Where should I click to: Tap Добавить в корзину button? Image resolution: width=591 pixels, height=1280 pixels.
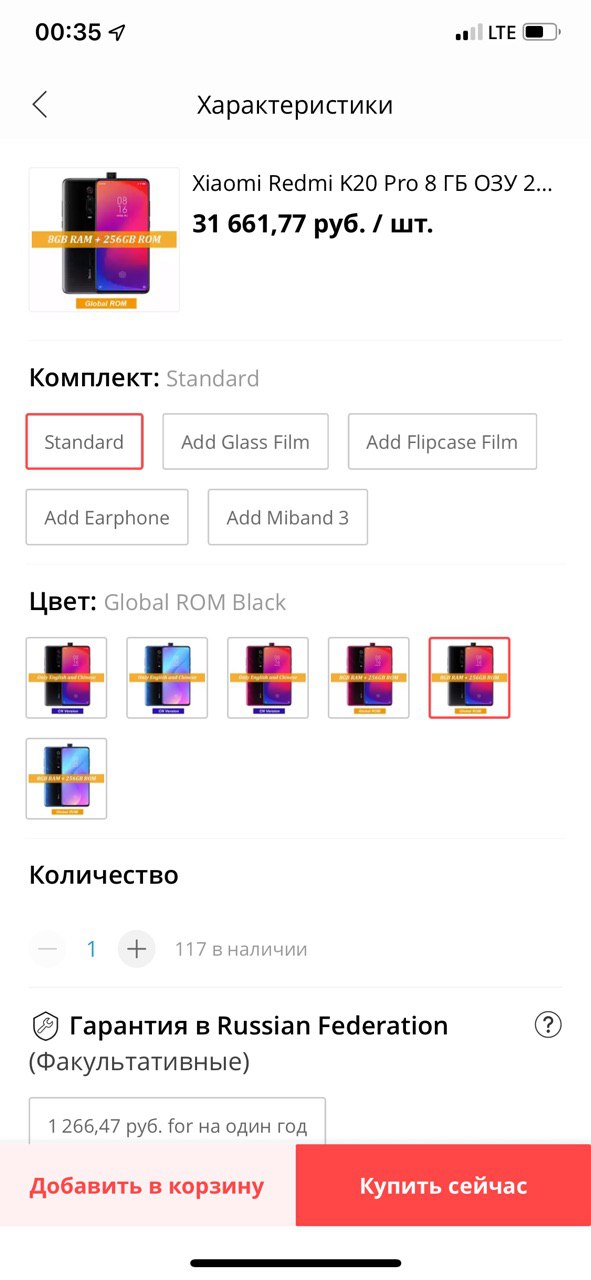point(147,1186)
